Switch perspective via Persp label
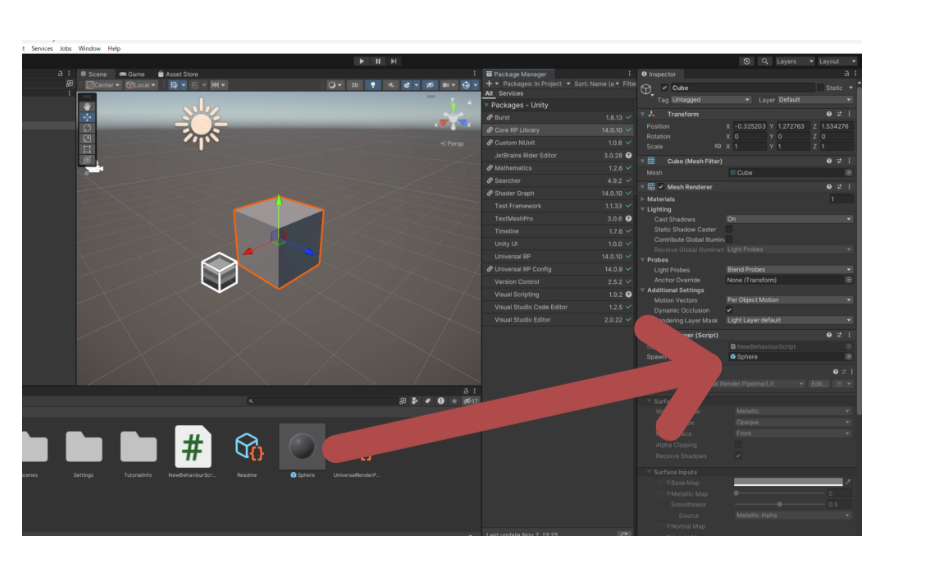Viewport: 926px width, 561px height. click(452, 143)
